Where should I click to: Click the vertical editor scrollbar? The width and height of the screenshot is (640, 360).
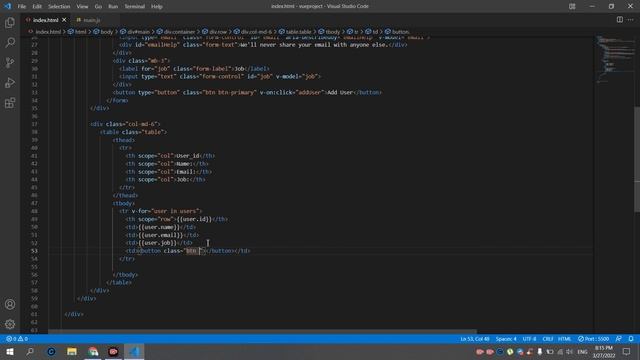(637, 159)
